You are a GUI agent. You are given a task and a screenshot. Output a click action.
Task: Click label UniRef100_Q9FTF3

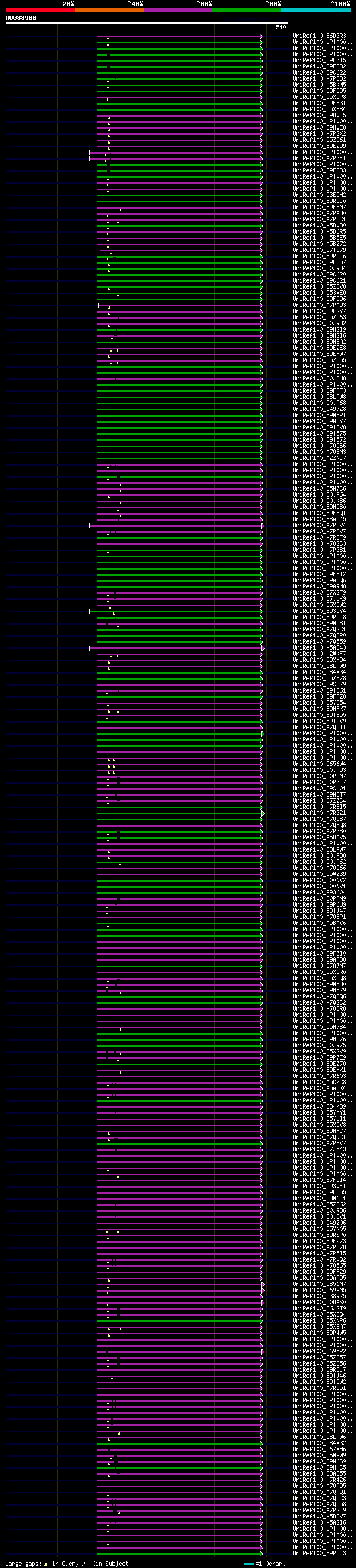tap(319, 391)
